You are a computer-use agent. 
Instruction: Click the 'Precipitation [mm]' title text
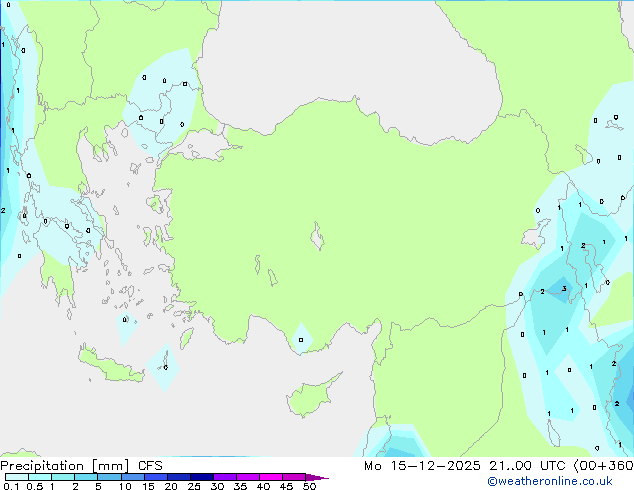[x=65, y=466]
